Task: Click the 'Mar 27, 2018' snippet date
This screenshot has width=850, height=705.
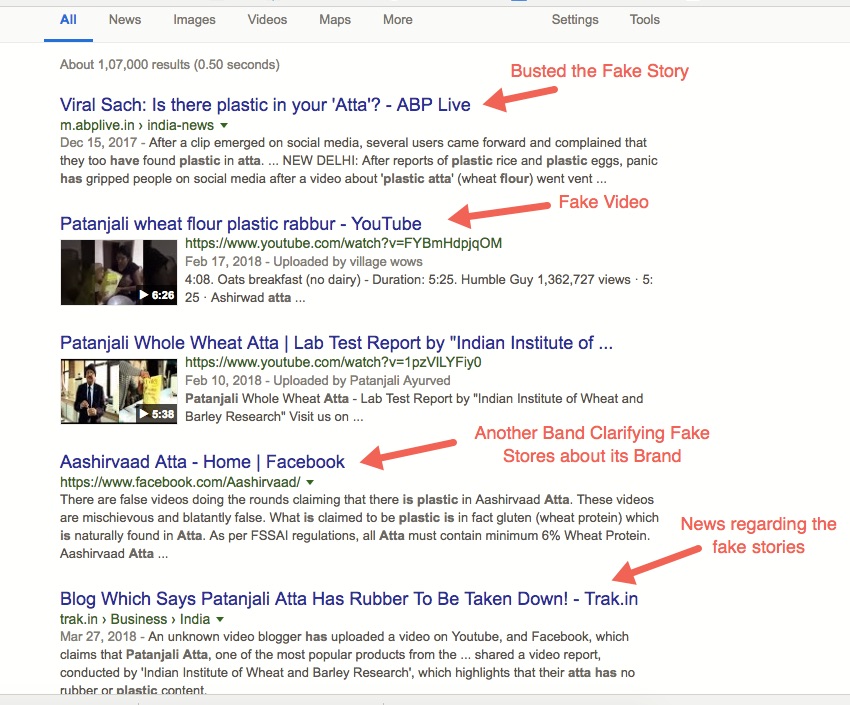Action: (x=98, y=636)
